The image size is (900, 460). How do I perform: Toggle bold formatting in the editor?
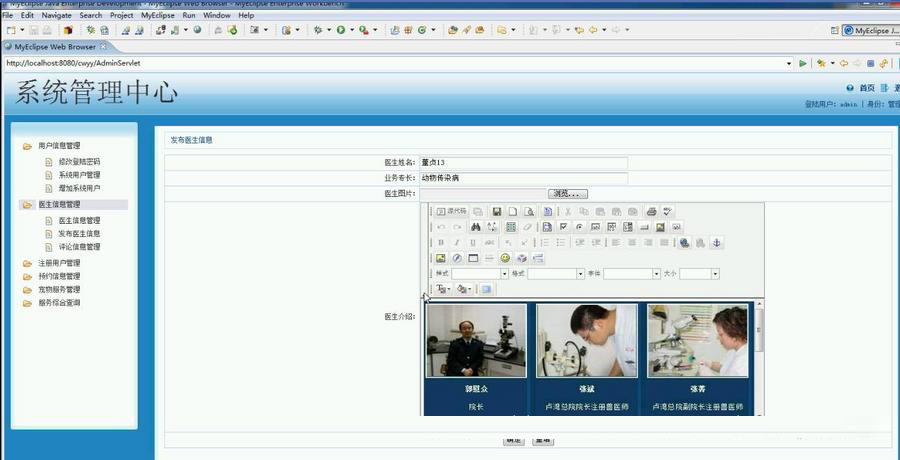coord(441,243)
